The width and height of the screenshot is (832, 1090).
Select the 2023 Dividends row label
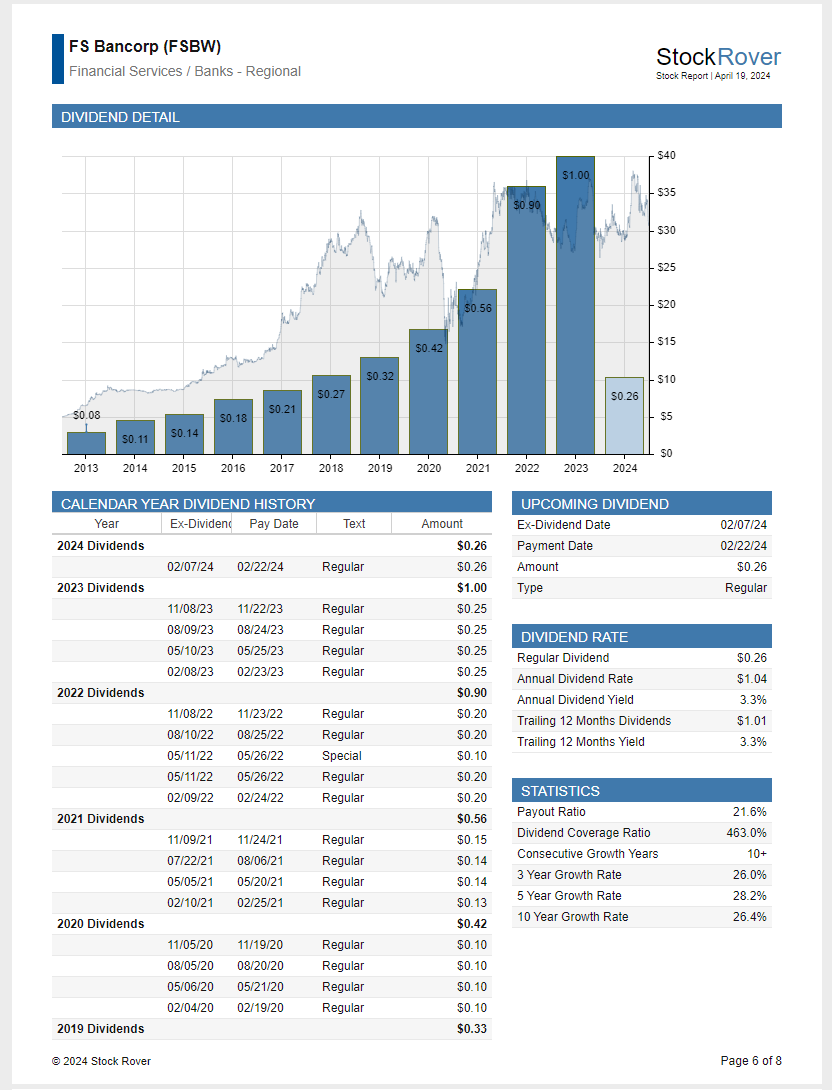click(101, 587)
